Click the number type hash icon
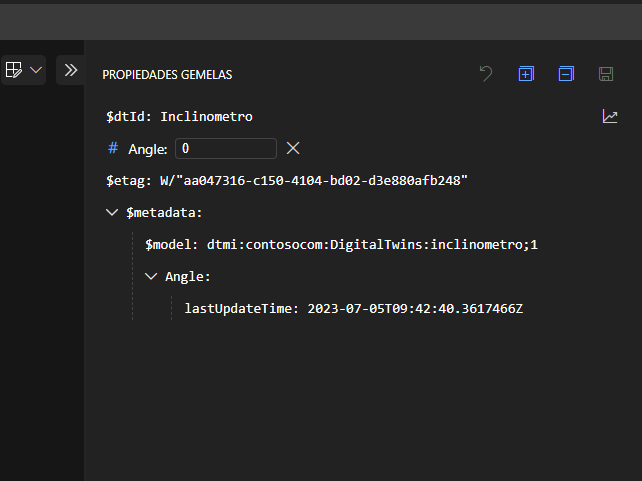The height and width of the screenshot is (481, 642). click(x=113, y=148)
